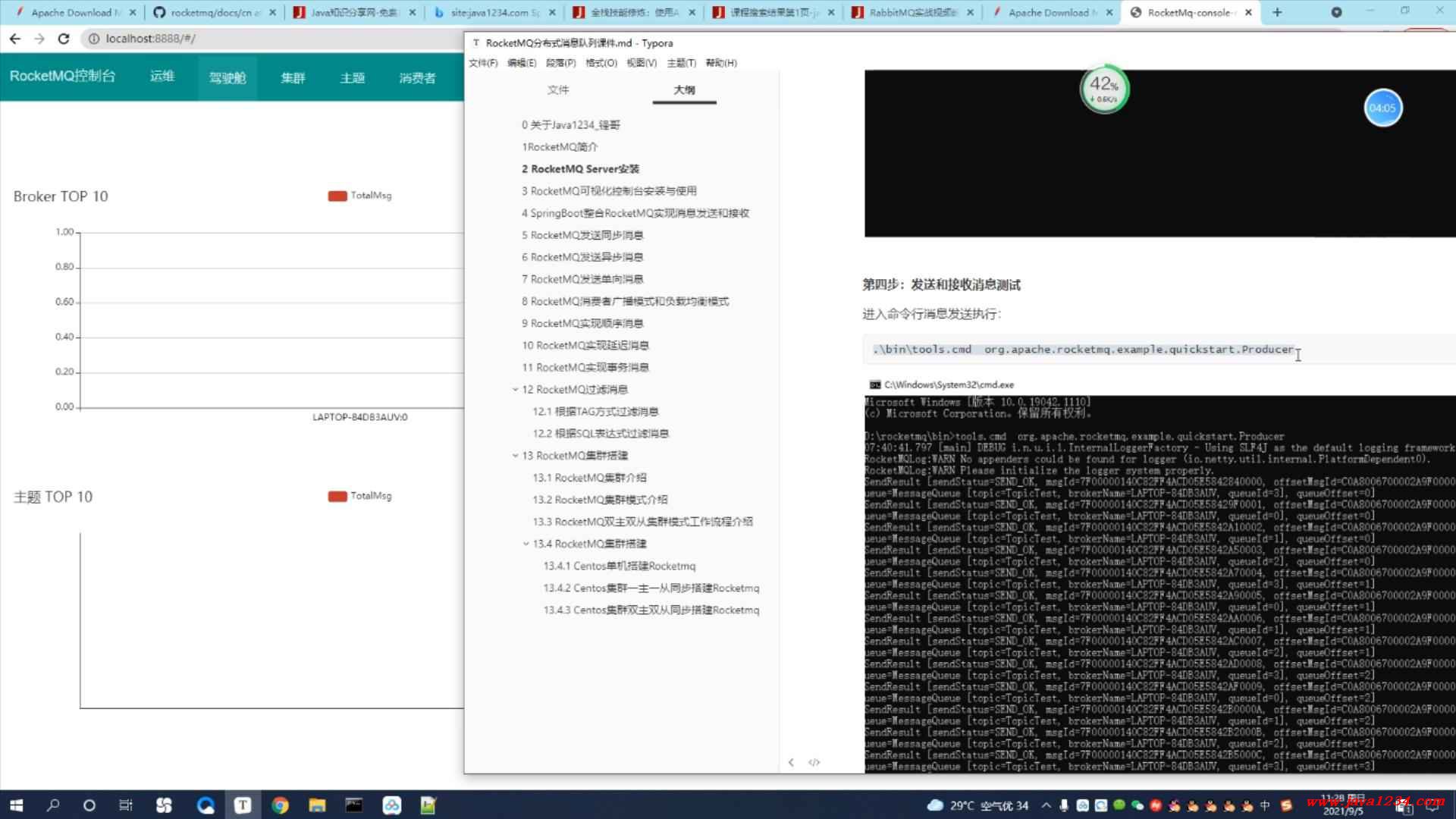The height and width of the screenshot is (819, 1456).
Task: Open Google Chrome from the taskbar
Action: [x=280, y=805]
